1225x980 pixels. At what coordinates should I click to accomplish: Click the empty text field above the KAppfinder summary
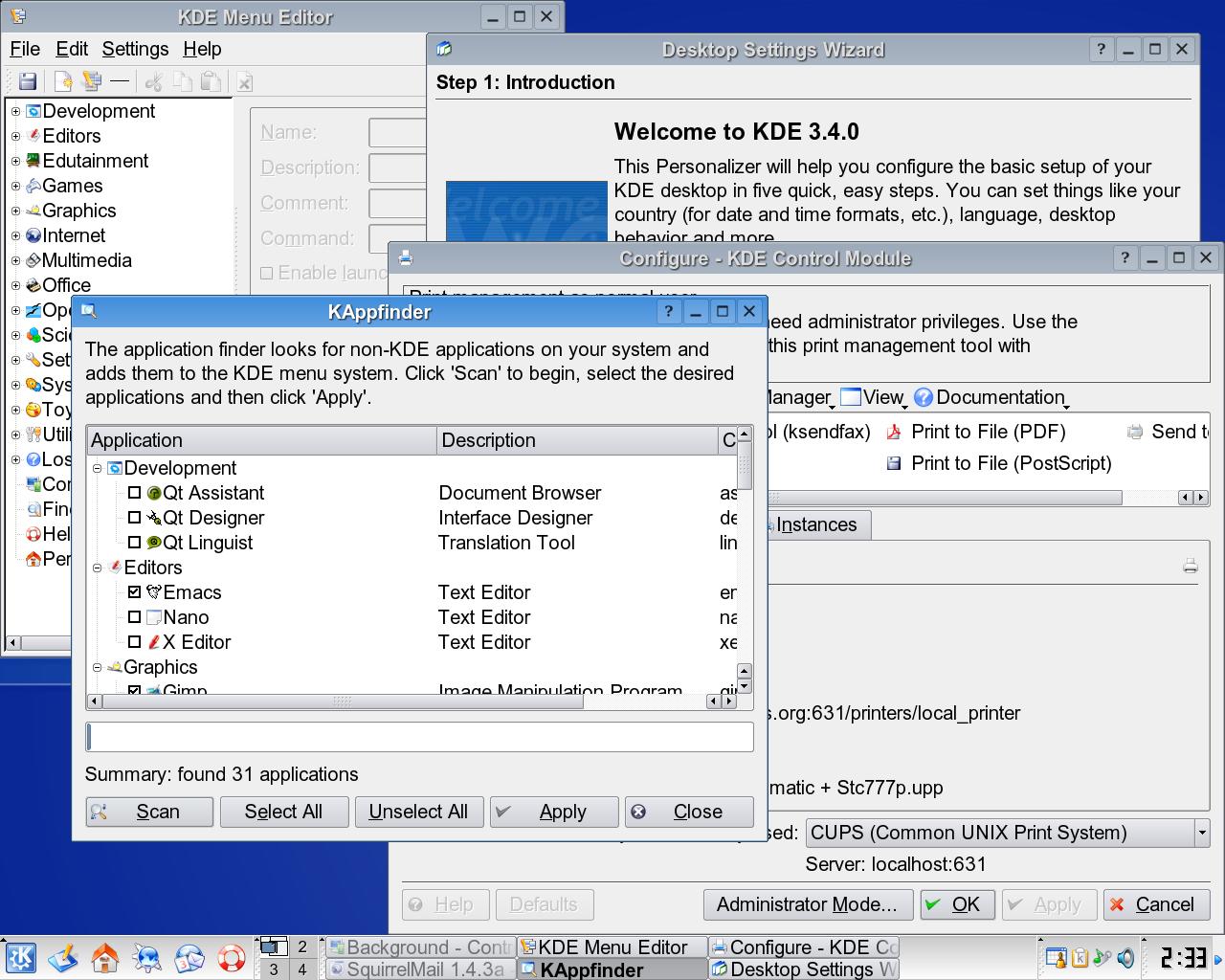click(419, 736)
